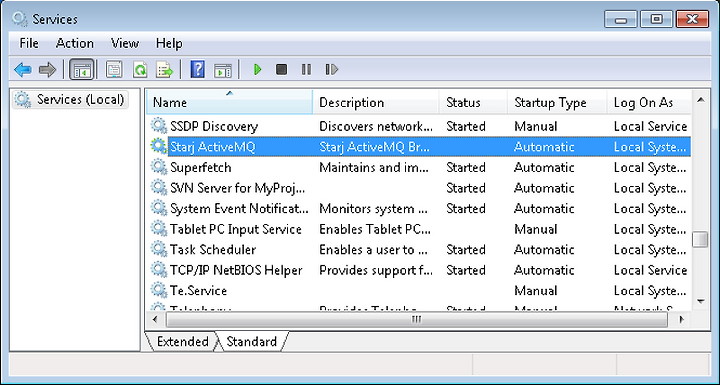Click the gear icon beside SSDP Discovery
The image size is (720, 385).
point(159,126)
